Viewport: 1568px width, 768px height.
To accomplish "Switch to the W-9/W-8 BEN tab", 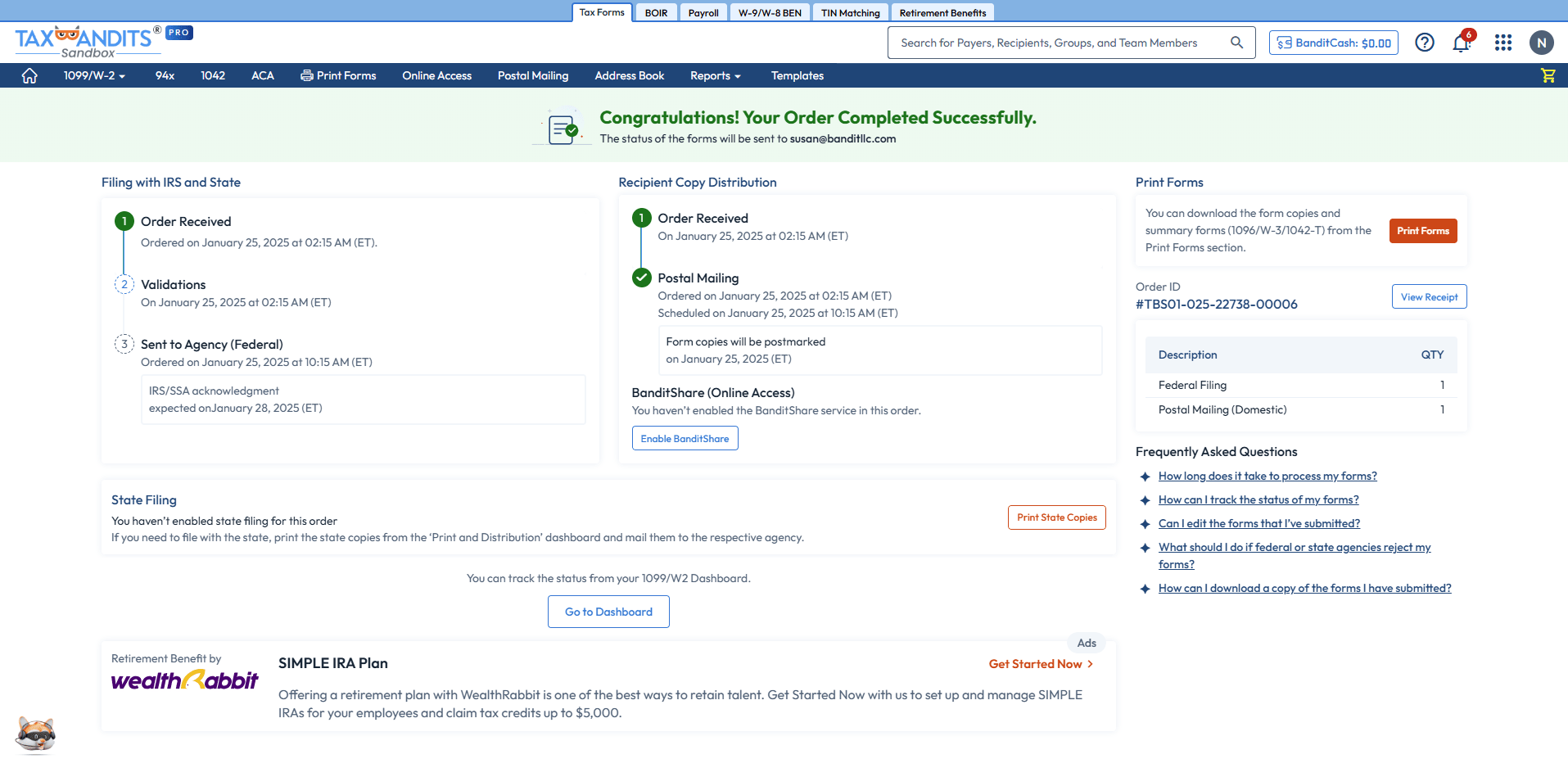I will pos(770,12).
